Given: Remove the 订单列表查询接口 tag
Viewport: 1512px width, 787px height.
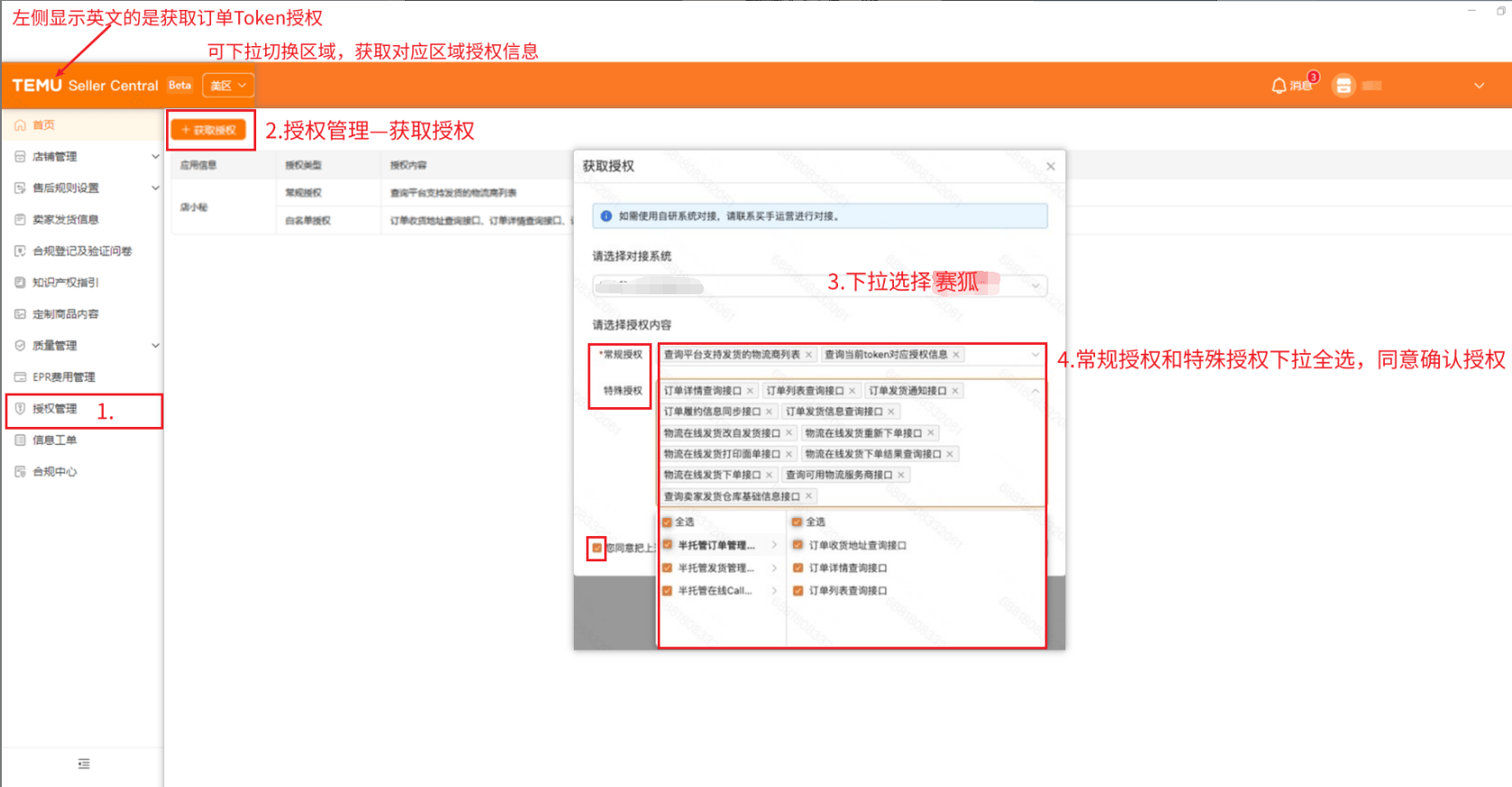Looking at the screenshot, I should coord(853,391).
